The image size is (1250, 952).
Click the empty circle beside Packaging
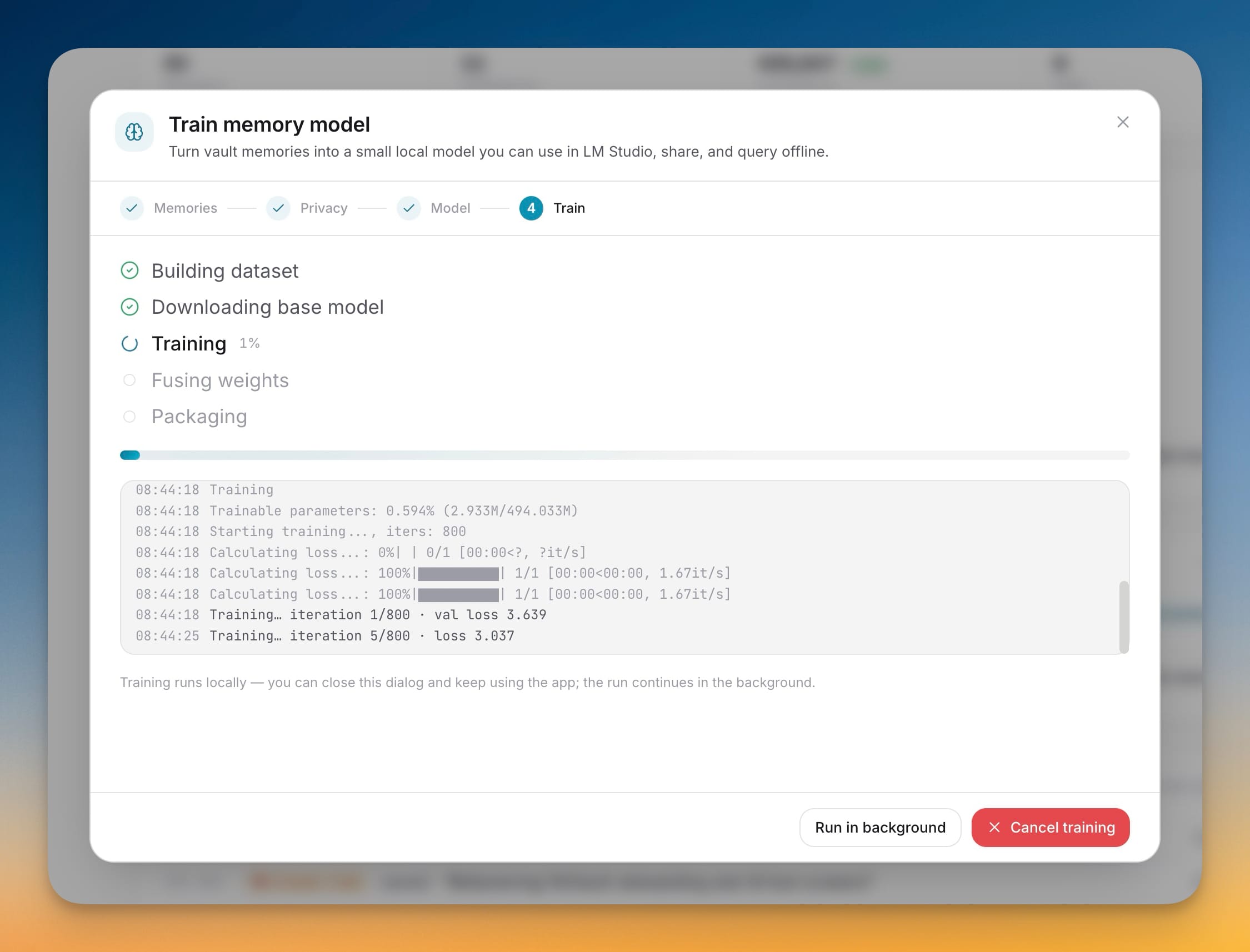pos(129,417)
